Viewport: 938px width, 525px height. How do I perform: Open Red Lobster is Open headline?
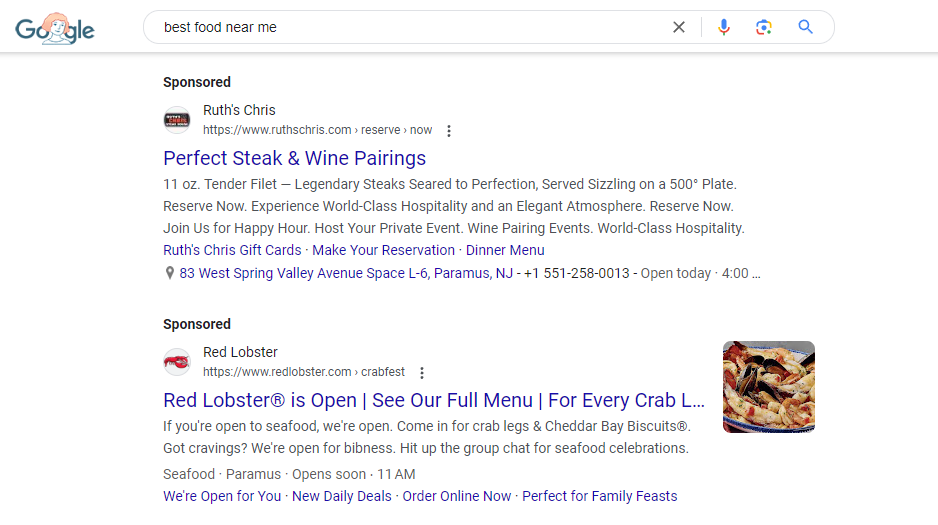(x=434, y=400)
